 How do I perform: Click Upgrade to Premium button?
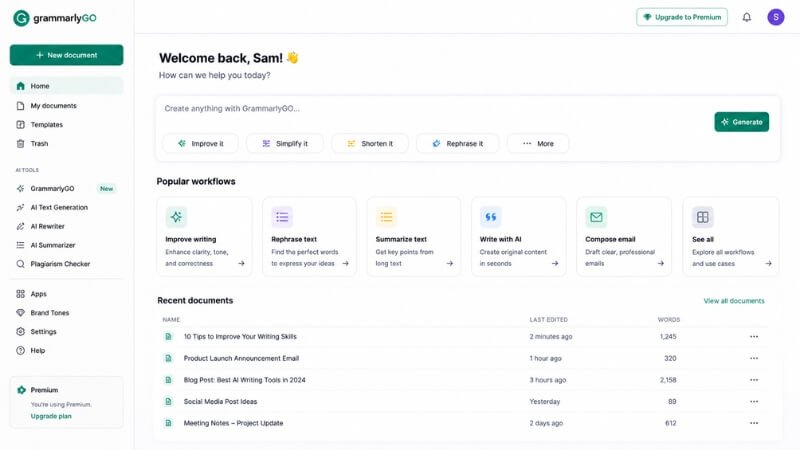(x=682, y=17)
